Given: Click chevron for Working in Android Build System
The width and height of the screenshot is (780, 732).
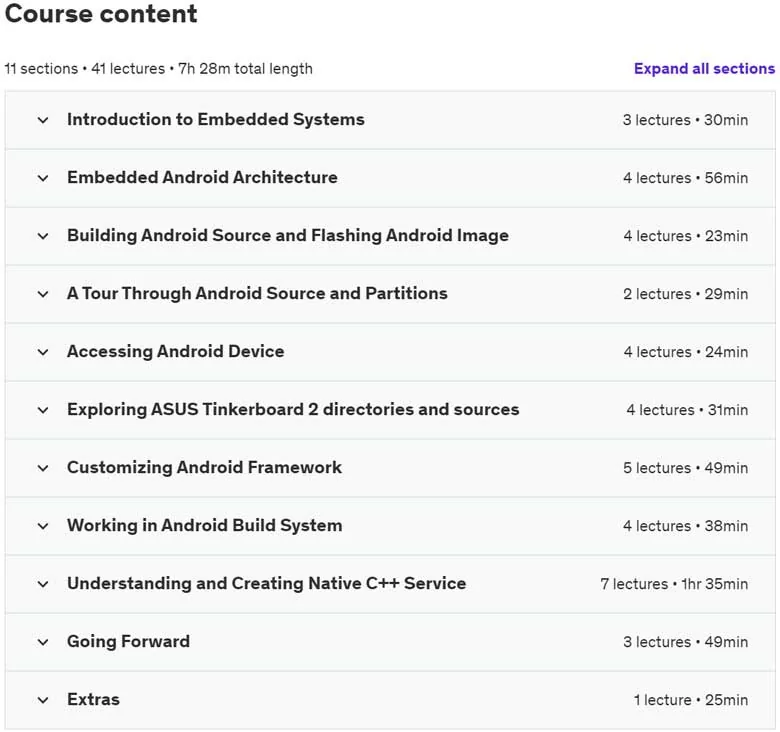Looking at the screenshot, I should (x=43, y=526).
